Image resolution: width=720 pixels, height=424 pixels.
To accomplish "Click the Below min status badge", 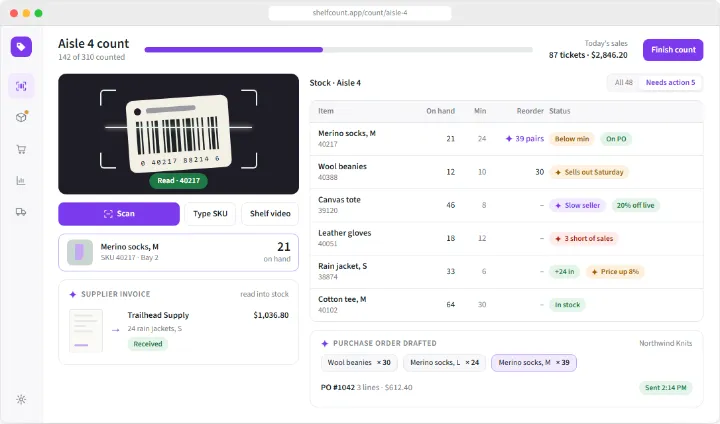I will (x=572, y=139).
